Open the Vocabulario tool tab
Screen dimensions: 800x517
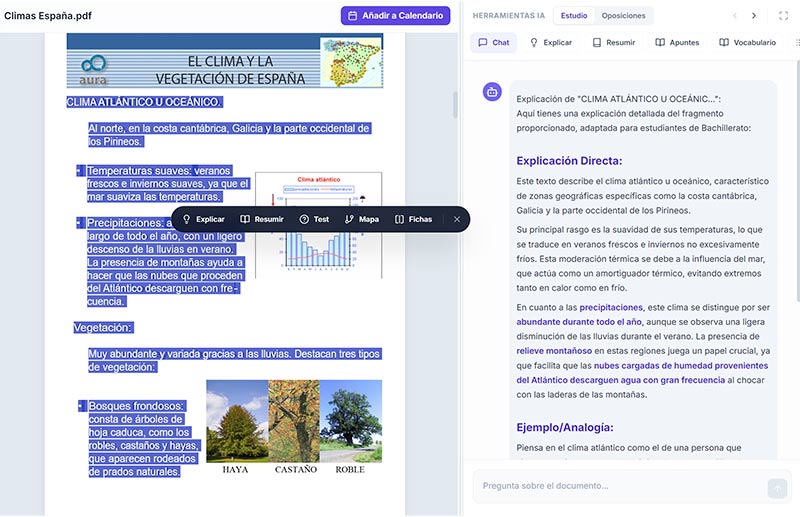(x=747, y=42)
